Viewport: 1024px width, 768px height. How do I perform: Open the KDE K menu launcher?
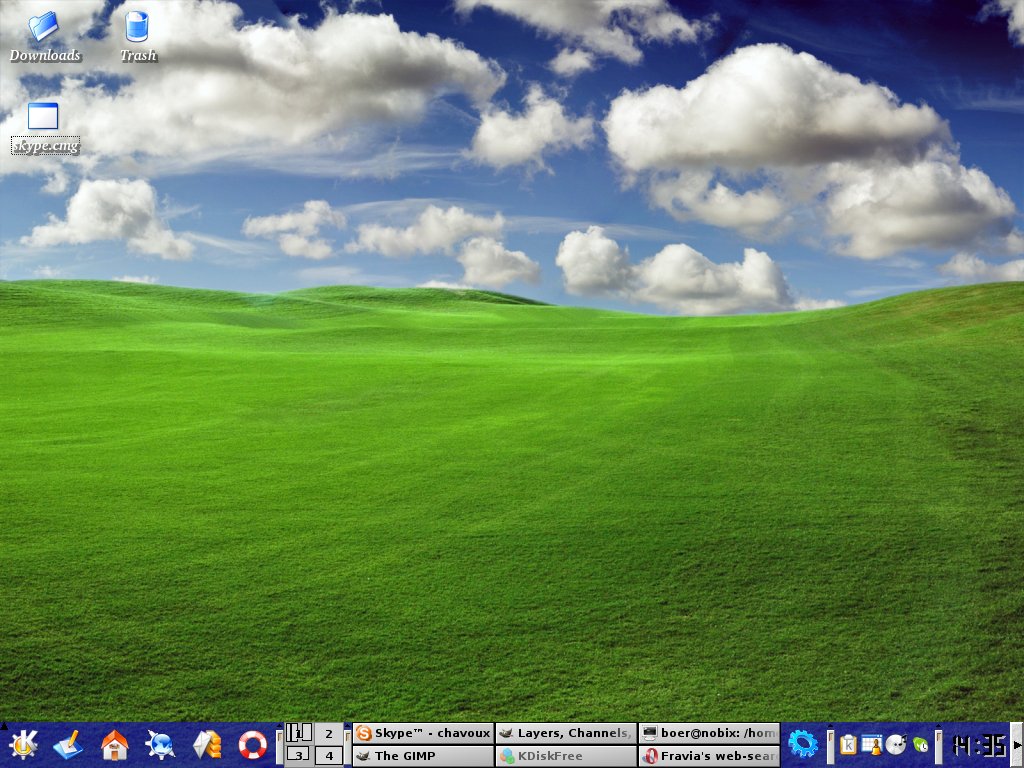[x=23, y=745]
